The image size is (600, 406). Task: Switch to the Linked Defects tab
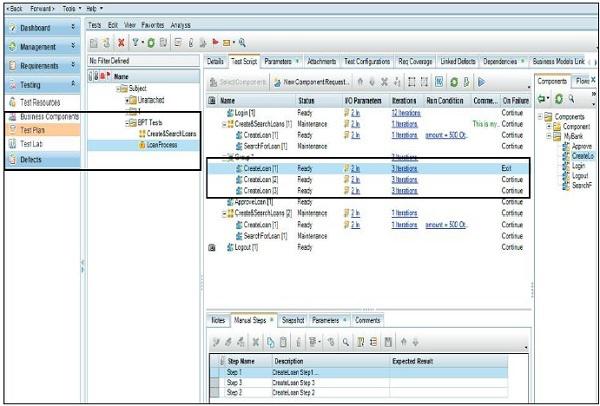click(x=458, y=62)
